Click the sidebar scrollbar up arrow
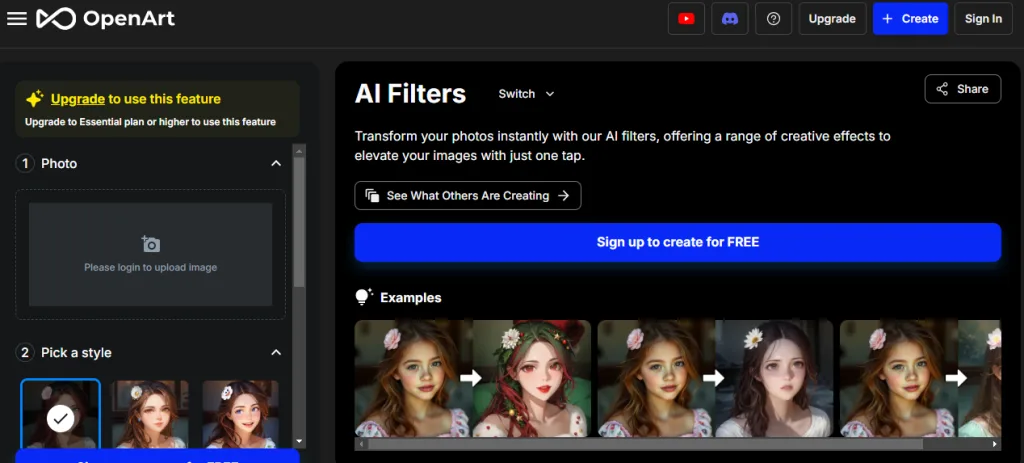This screenshot has height=463, width=1024. pos(299,151)
